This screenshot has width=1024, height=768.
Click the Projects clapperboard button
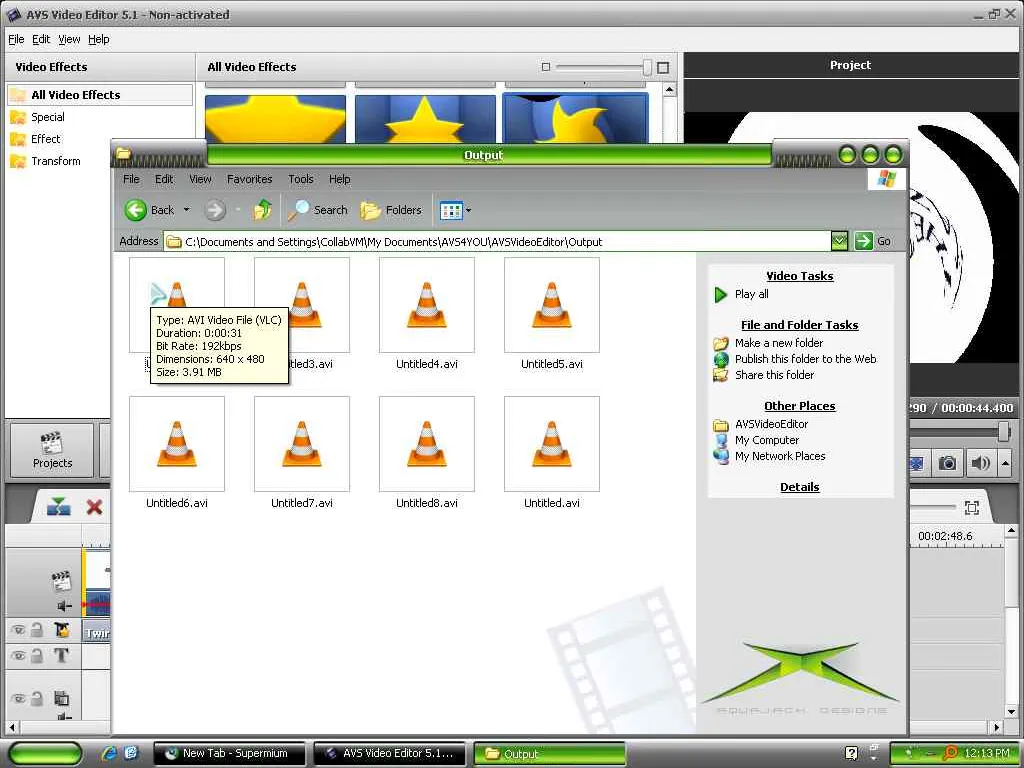point(52,450)
